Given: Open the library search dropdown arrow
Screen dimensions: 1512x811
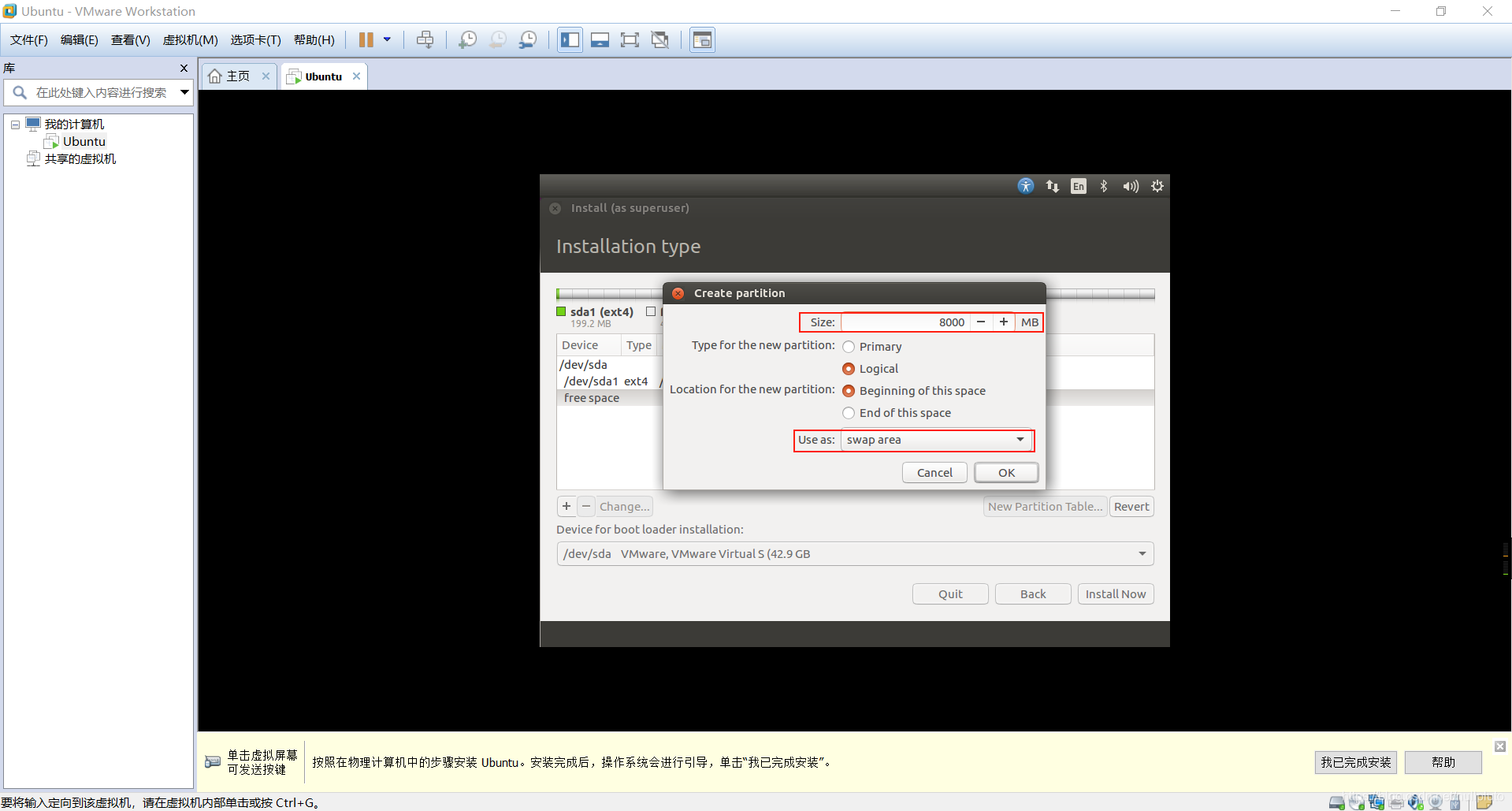Looking at the screenshot, I should click(184, 93).
